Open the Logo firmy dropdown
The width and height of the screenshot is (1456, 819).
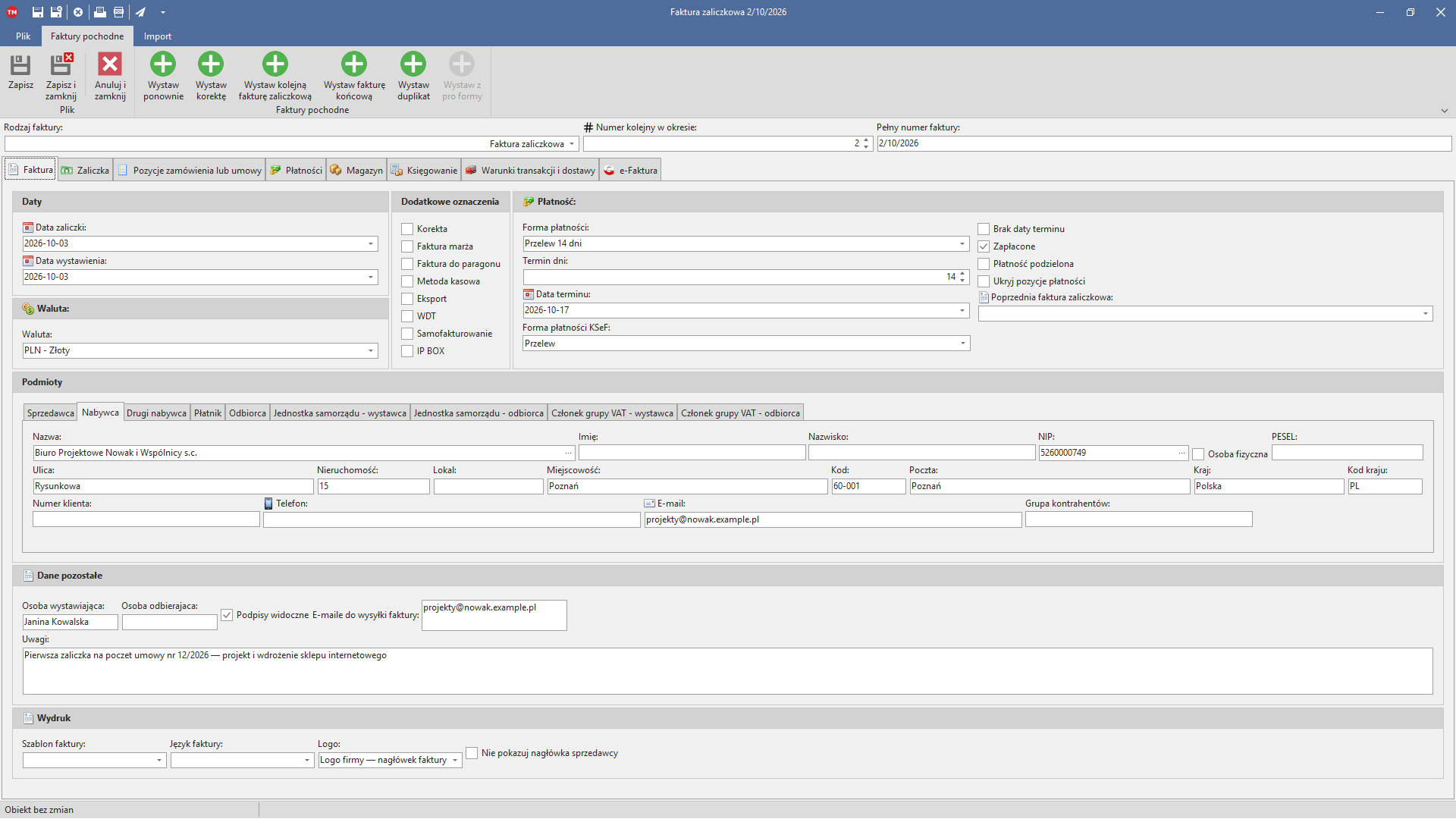[455, 760]
